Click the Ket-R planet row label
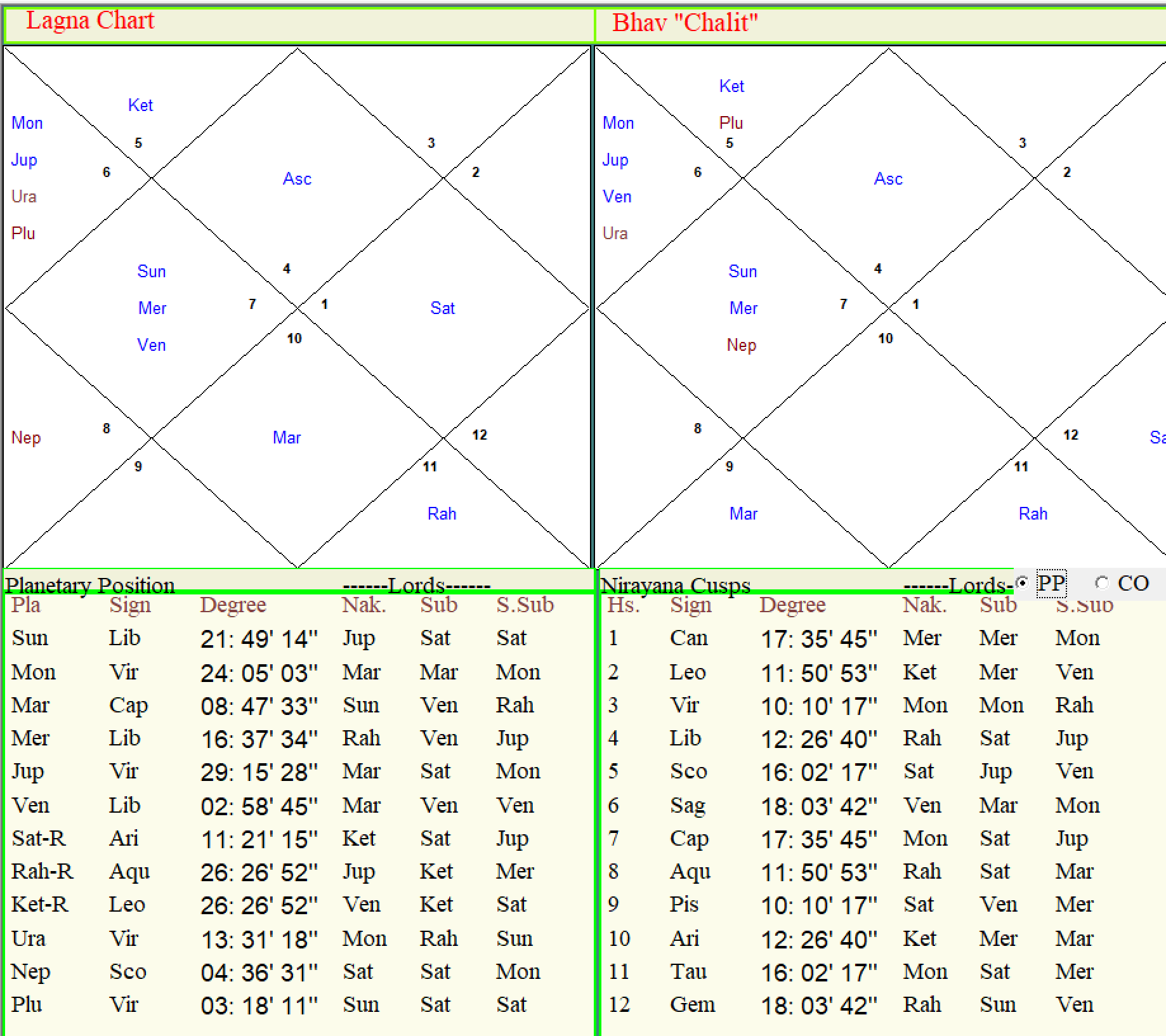 click(x=40, y=905)
